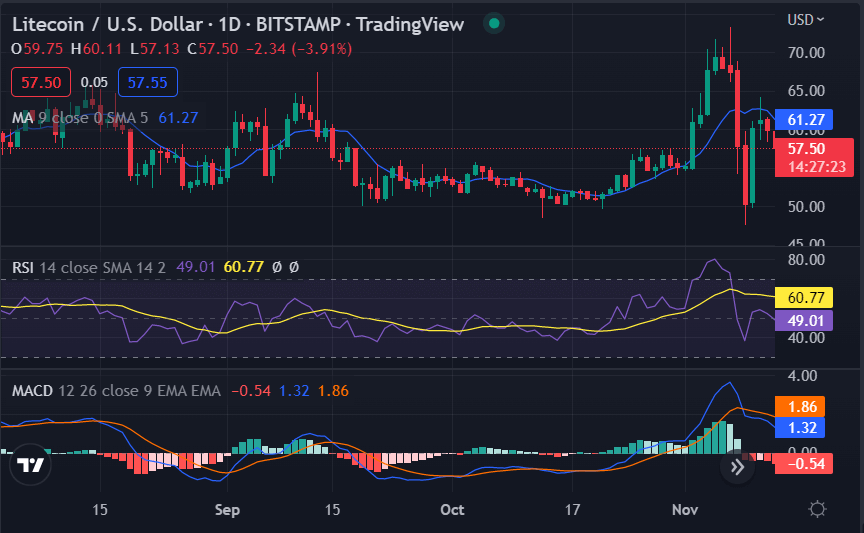Click the 70.00 price scale label
Screen dimensions: 864x533
point(806,53)
